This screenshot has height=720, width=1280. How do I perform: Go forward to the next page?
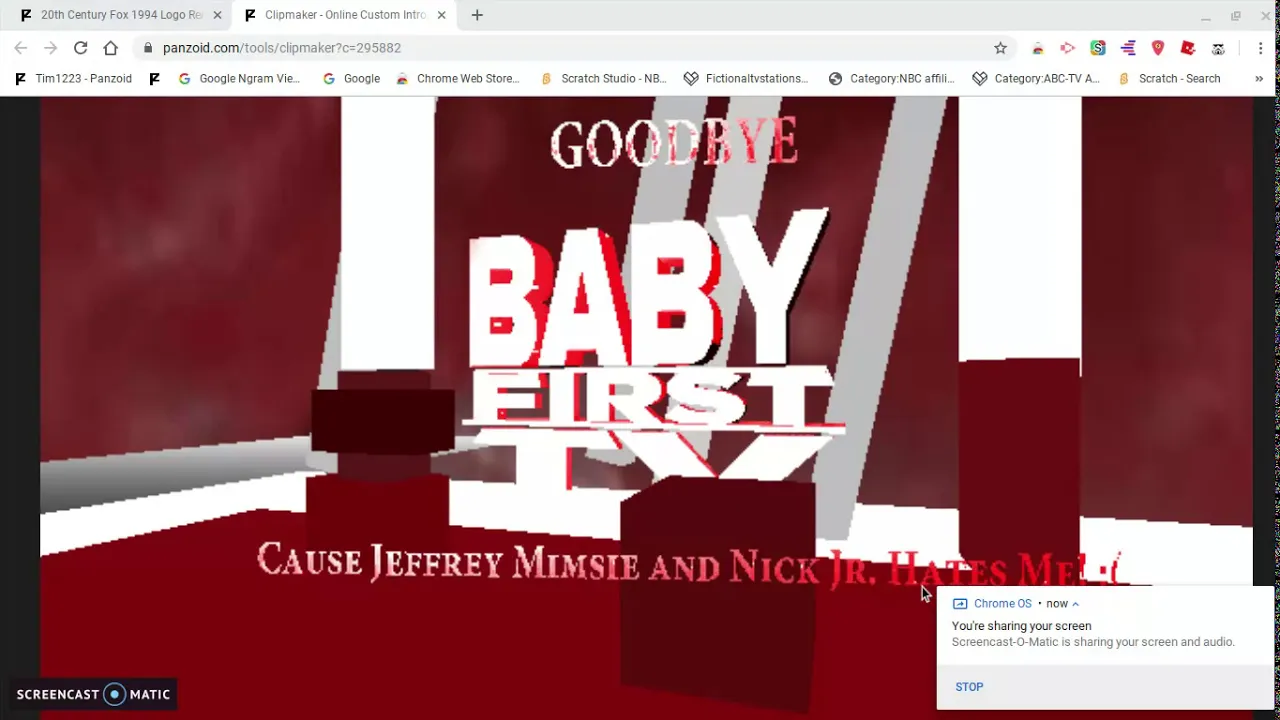50,48
